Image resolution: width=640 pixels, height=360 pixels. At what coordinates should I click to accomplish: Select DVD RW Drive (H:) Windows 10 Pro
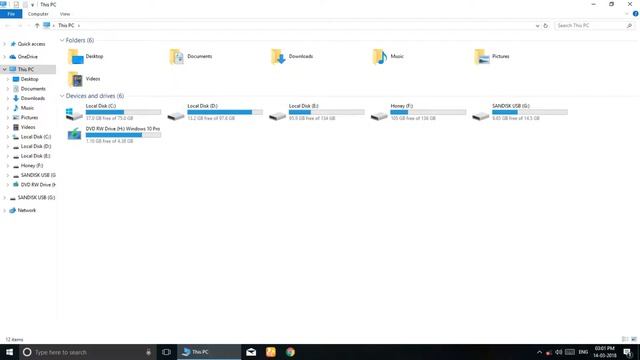[x=113, y=134]
